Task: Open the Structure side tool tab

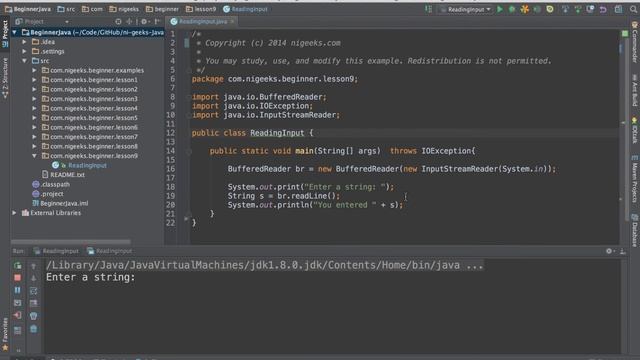Action: 5,78
